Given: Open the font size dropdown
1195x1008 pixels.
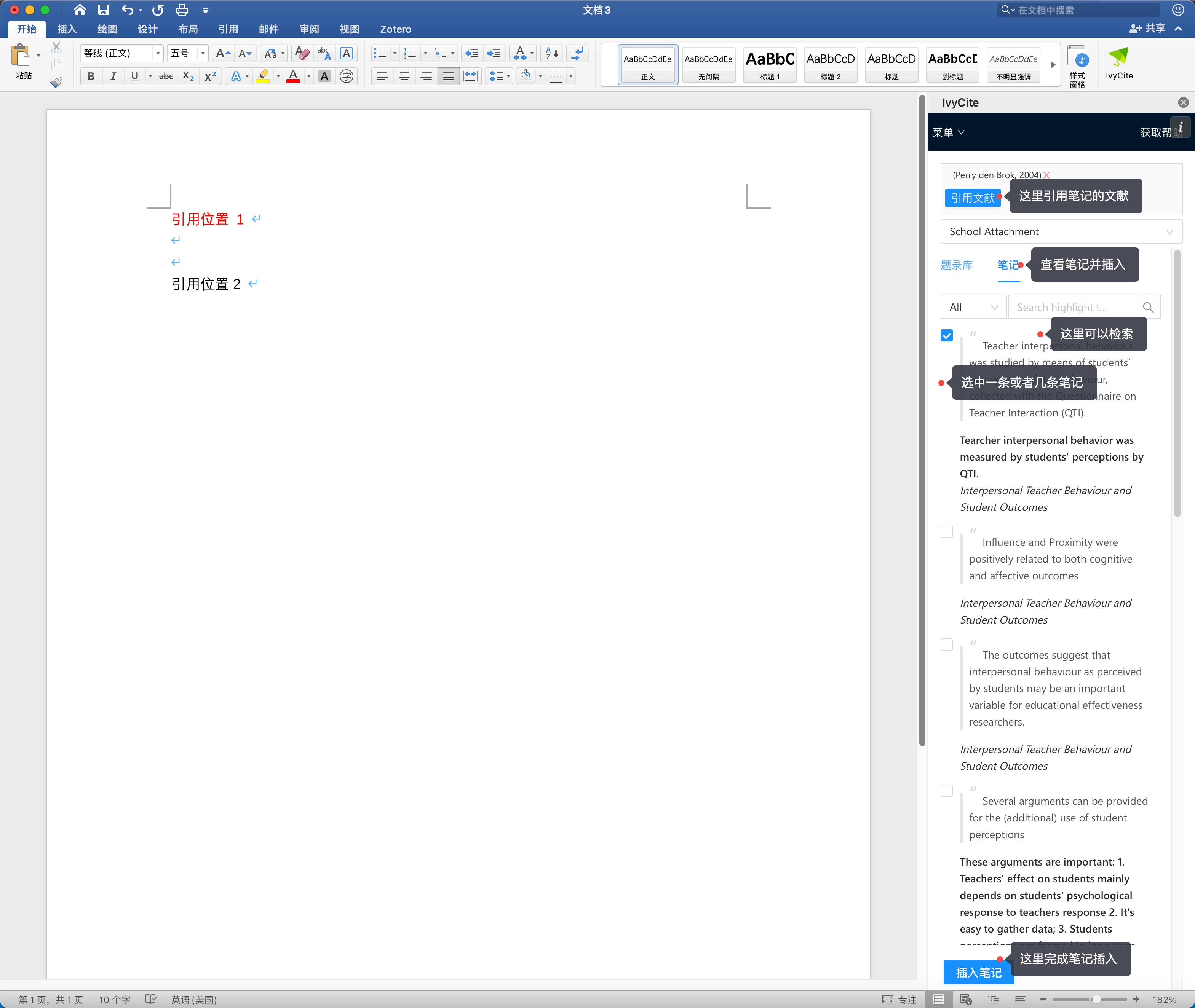Looking at the screenshot, I should (202, 53).
